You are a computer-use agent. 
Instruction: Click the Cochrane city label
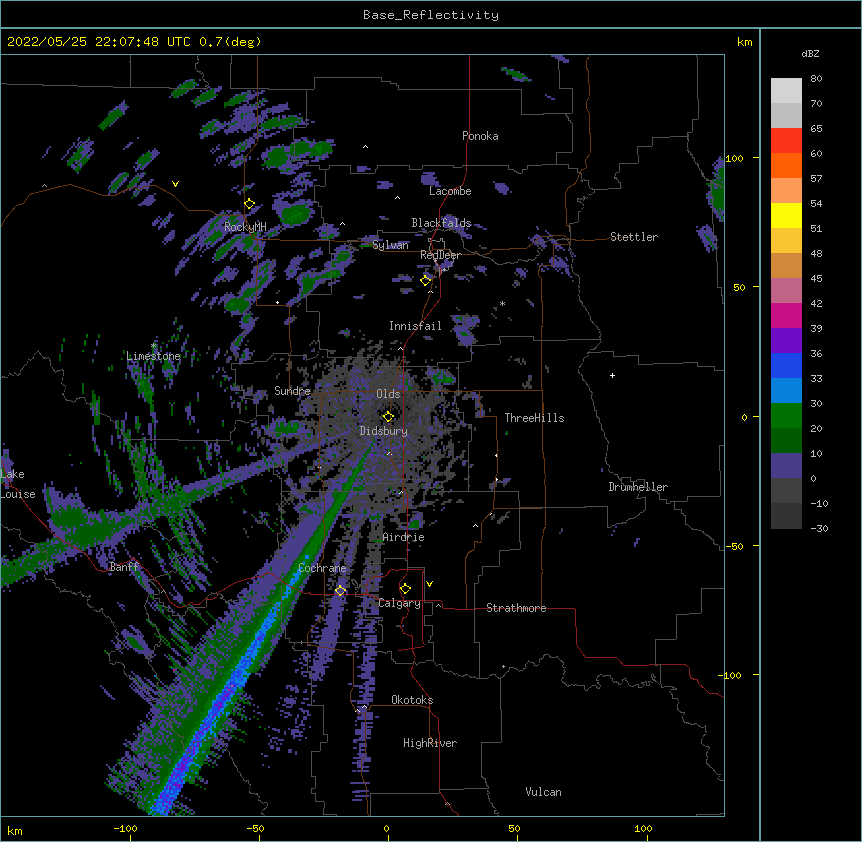(322, 568)
